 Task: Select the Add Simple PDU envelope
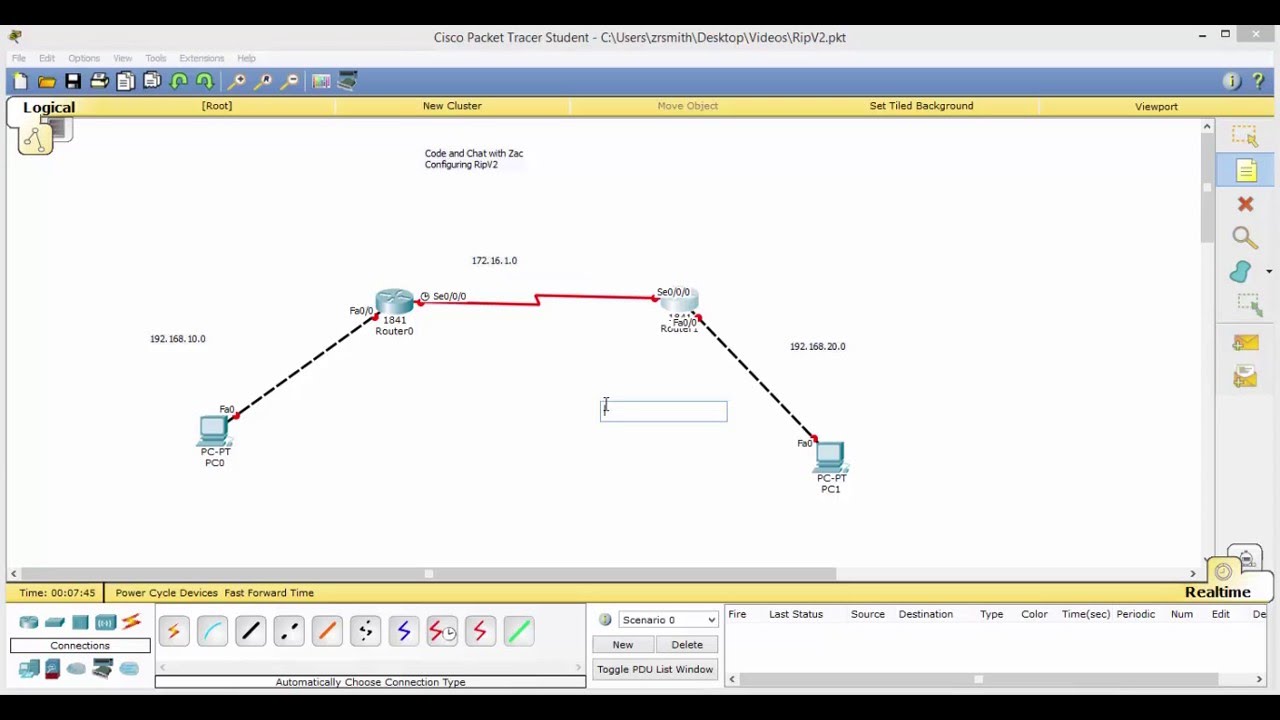(x=1245, y=343)
